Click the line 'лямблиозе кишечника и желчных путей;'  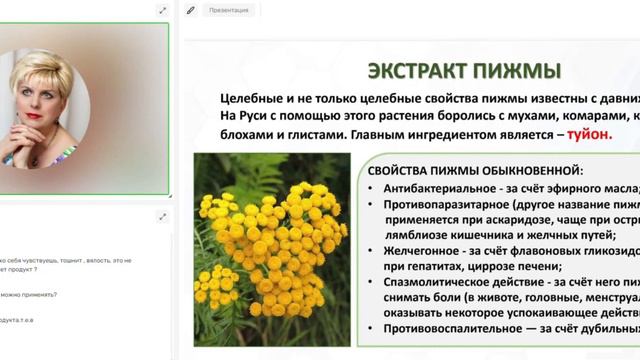click(x=500, y=235)
